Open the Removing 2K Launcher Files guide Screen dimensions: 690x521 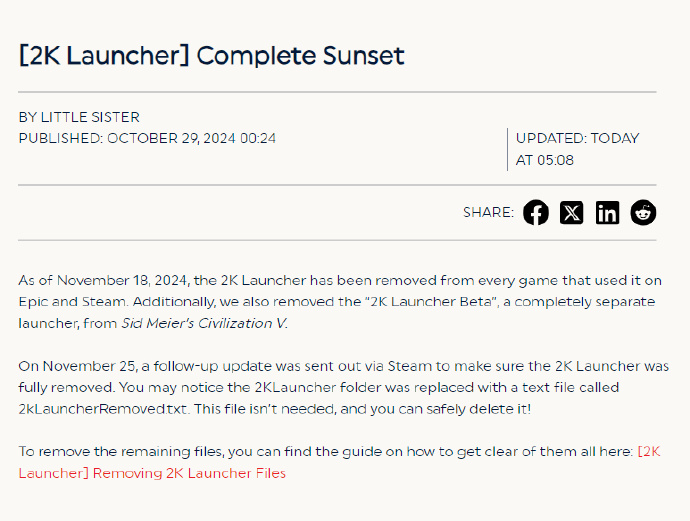[x=189, y=473]
